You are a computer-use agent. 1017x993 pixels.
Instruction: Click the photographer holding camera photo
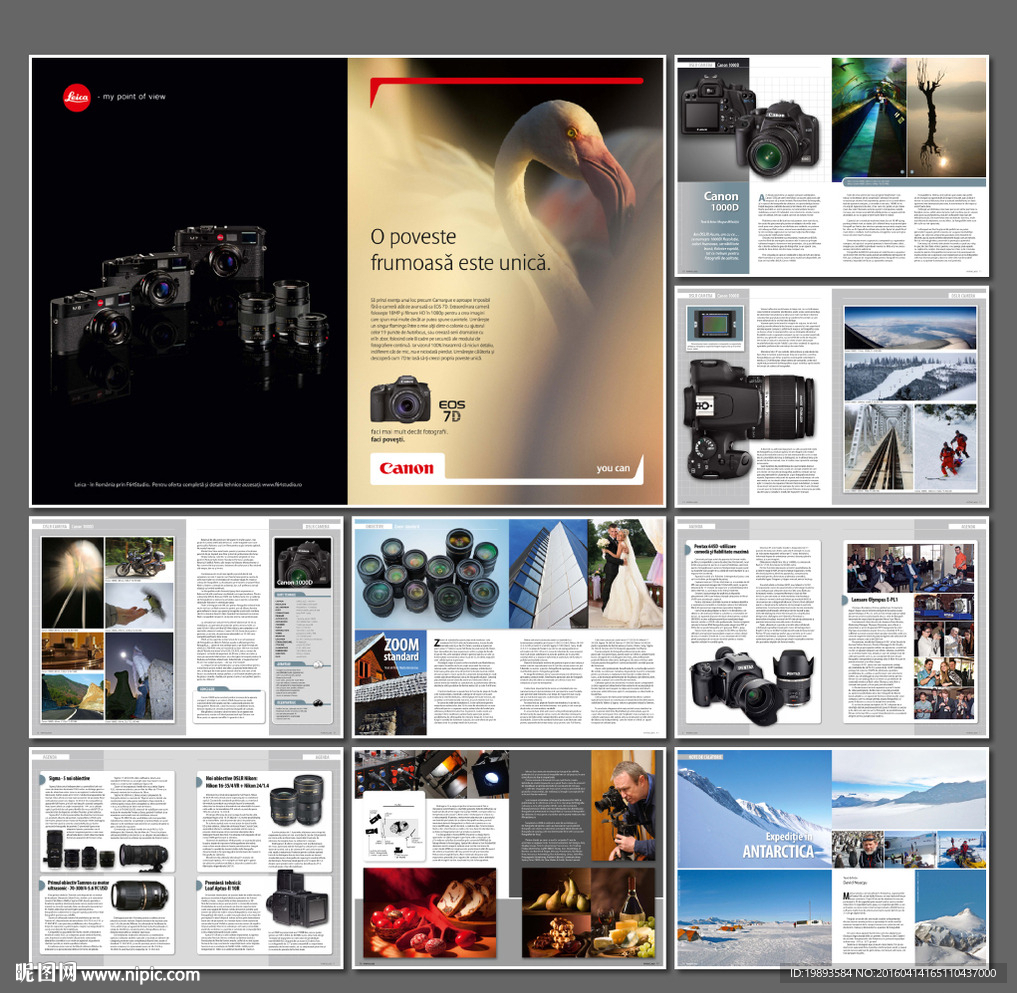(x=623, y=806)
